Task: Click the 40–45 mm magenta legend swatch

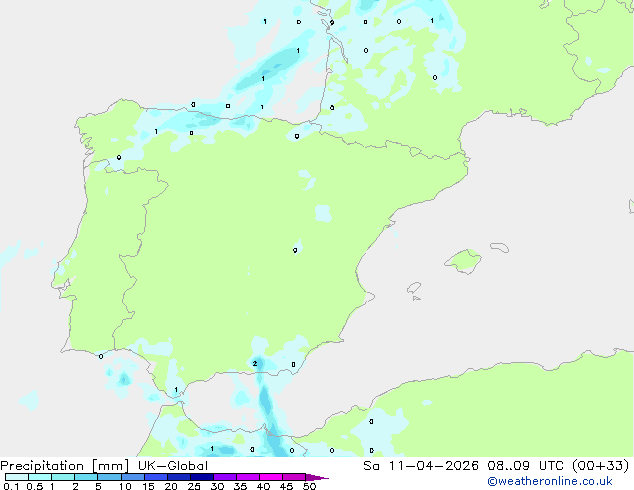Action: [x=271, y=477]
